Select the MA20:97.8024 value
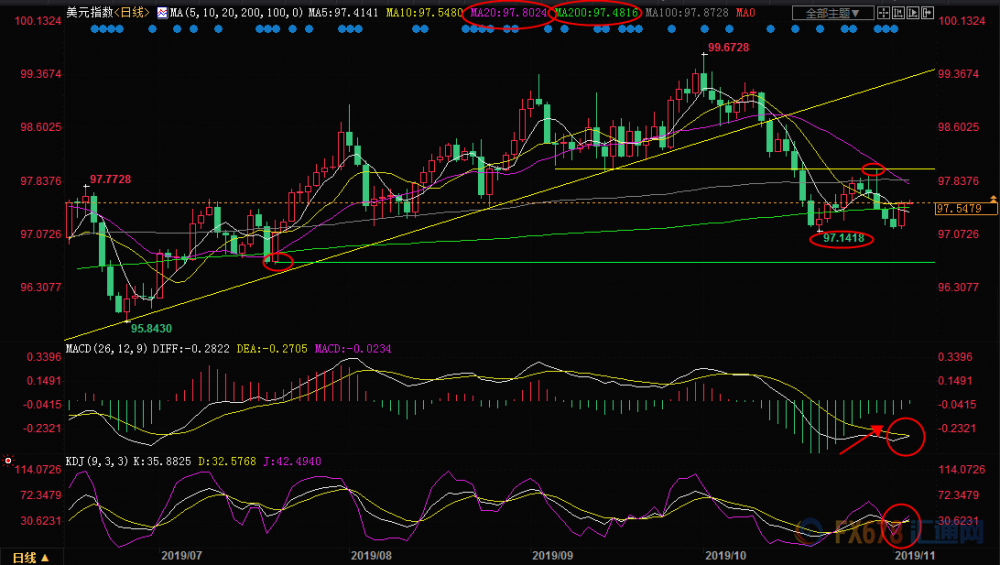The image size is (1000, 565). 509,13
